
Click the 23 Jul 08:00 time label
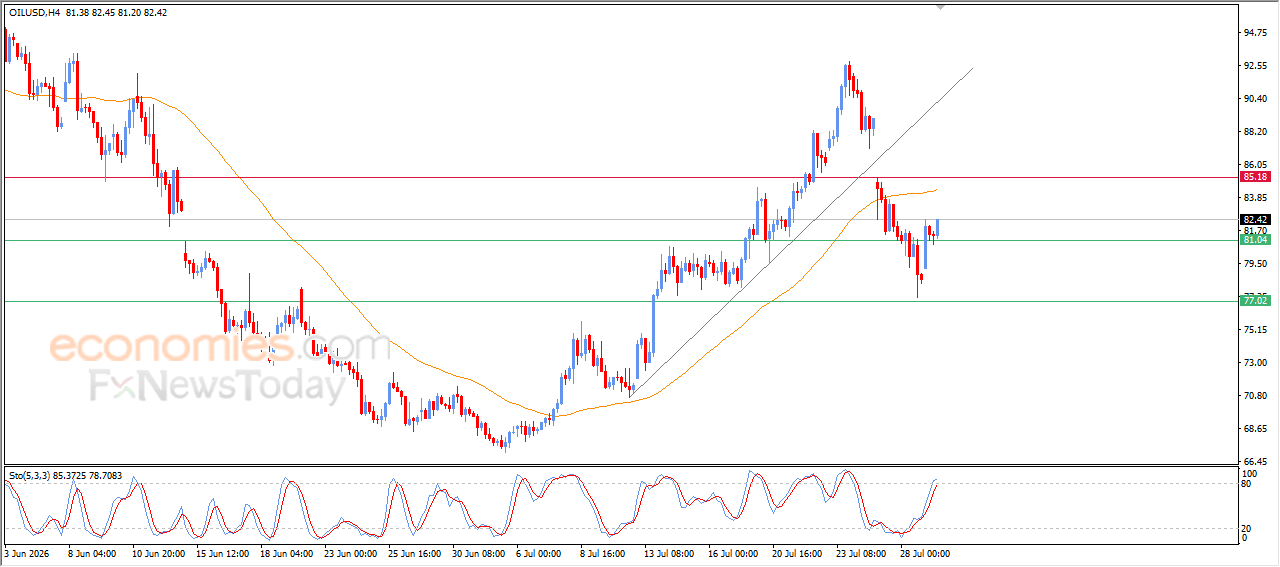pos(862,552)
